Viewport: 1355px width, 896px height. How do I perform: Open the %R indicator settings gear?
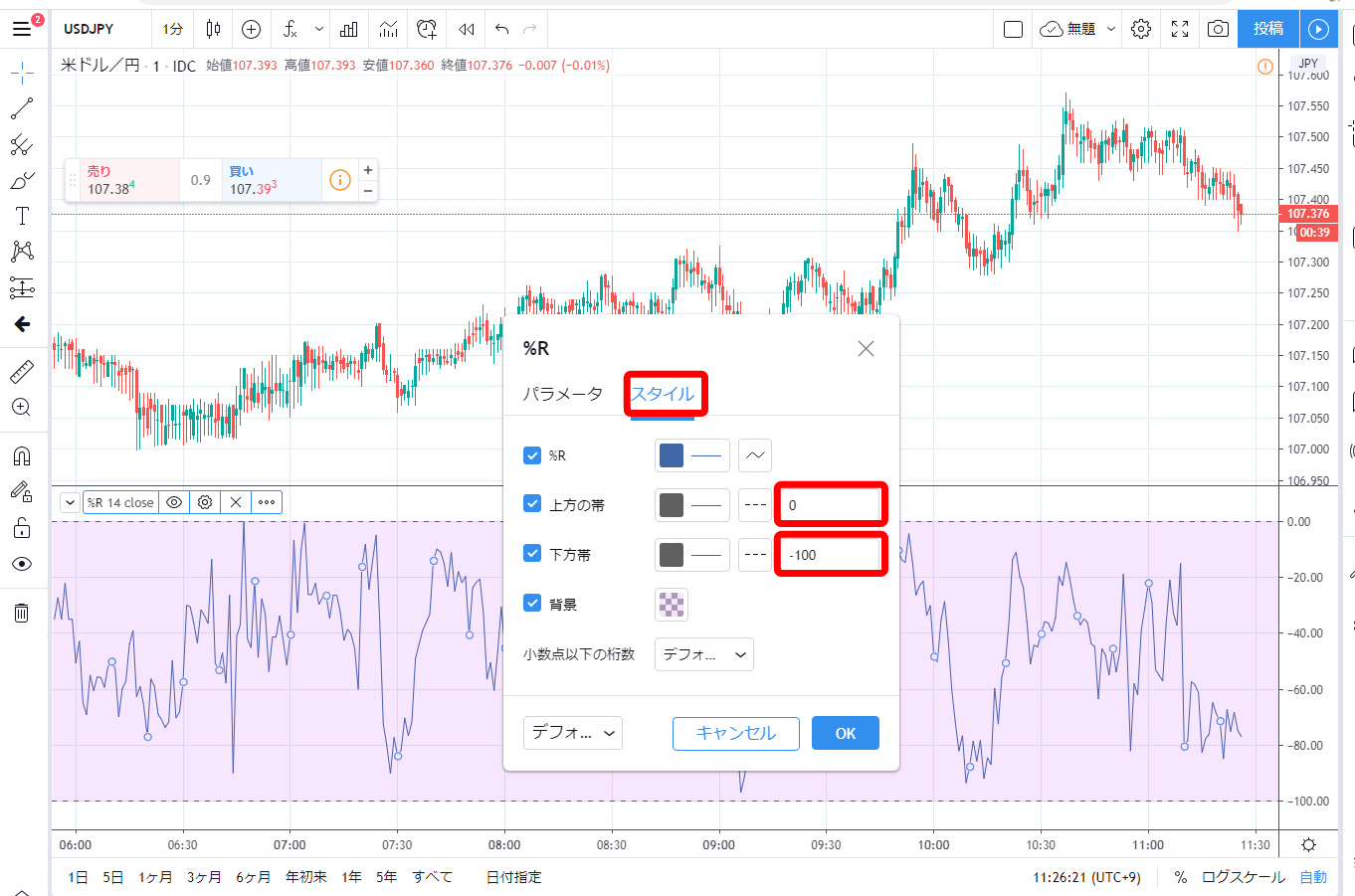[x=205, y=502]
